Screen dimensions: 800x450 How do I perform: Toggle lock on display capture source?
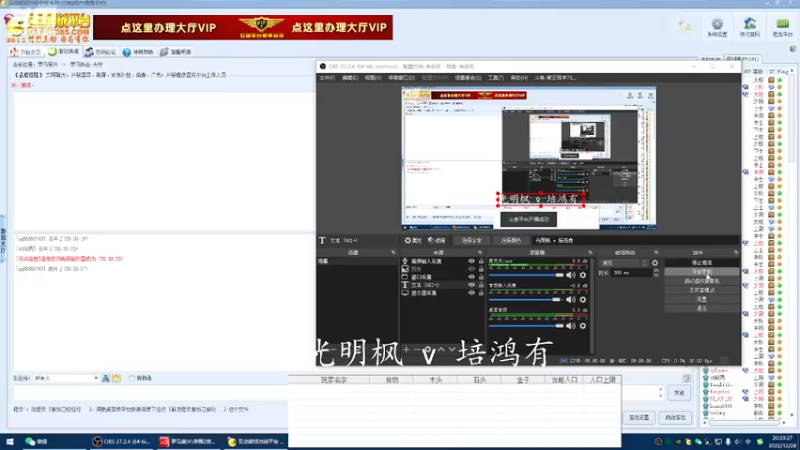[x=481, y=293]
